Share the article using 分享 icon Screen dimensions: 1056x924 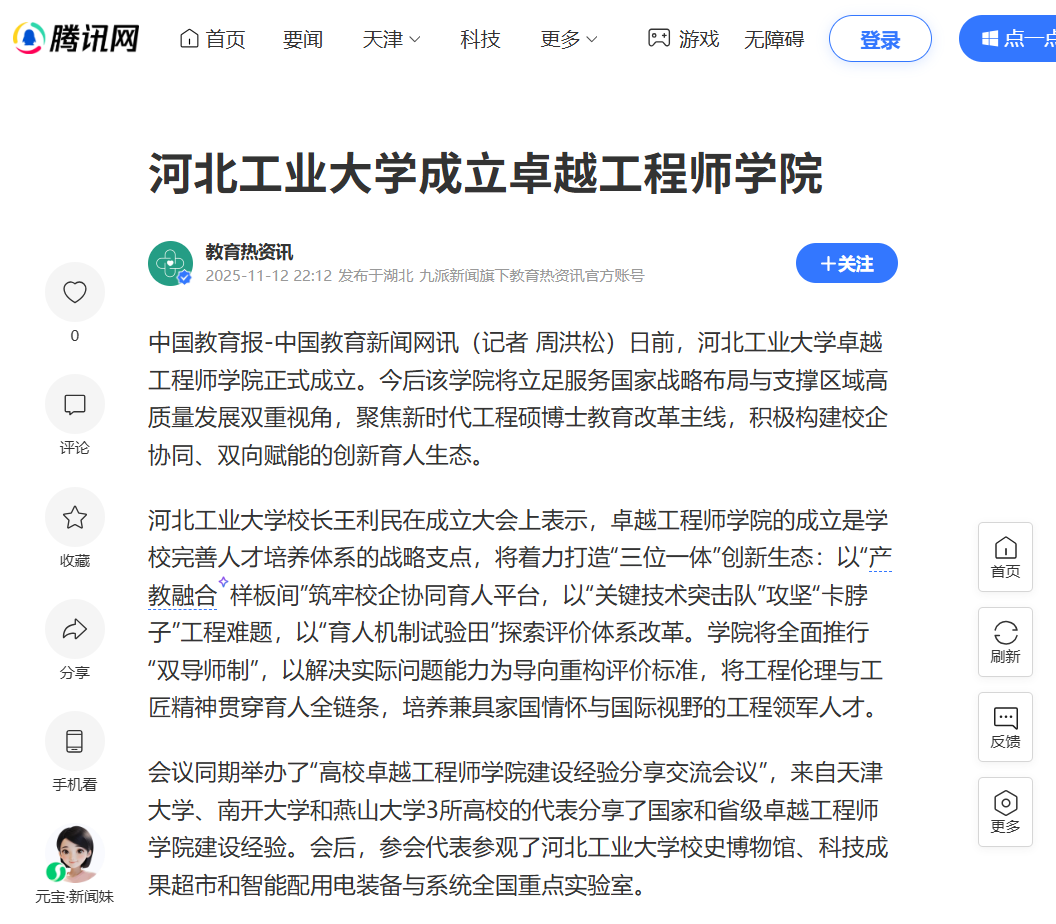coord(75,629)
